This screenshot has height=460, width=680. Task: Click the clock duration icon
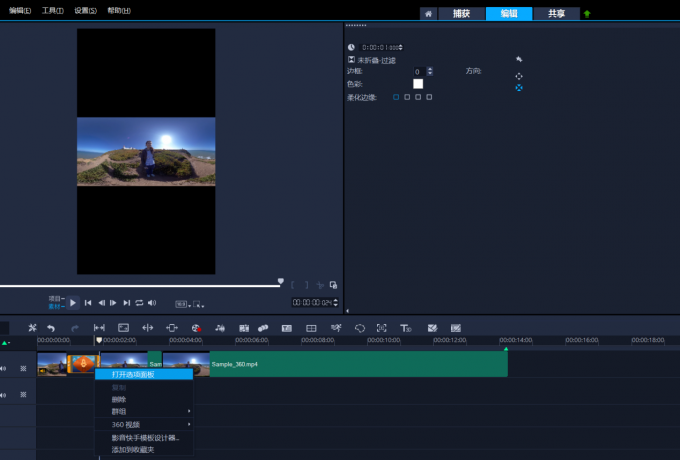[351, 47]
